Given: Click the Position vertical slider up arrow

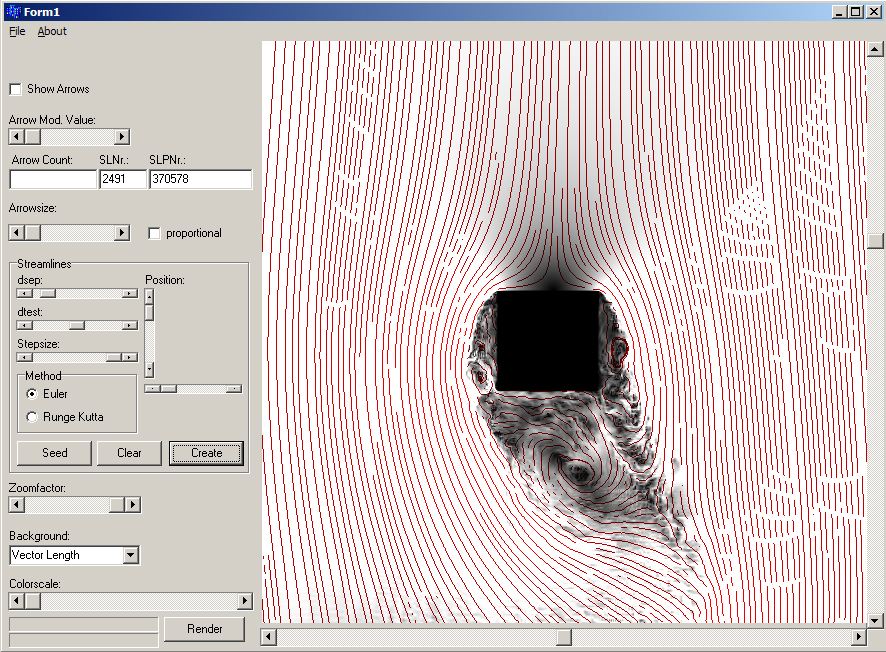Looking at the screenshot, I should (x=149, y=296).
